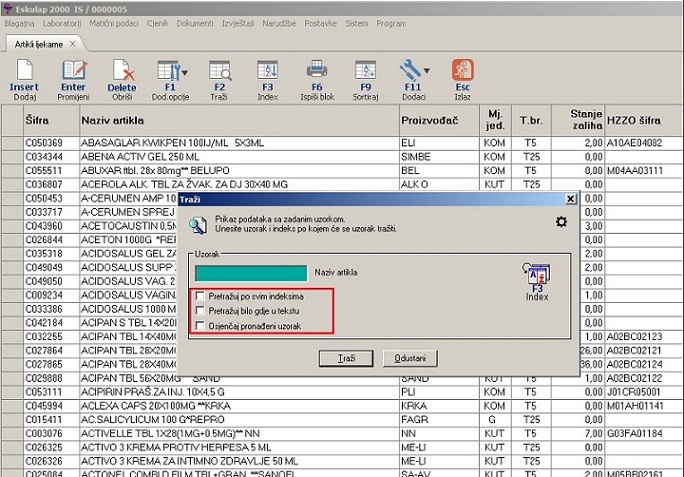Click HZZO code J01CR05001

pos(634,392)
